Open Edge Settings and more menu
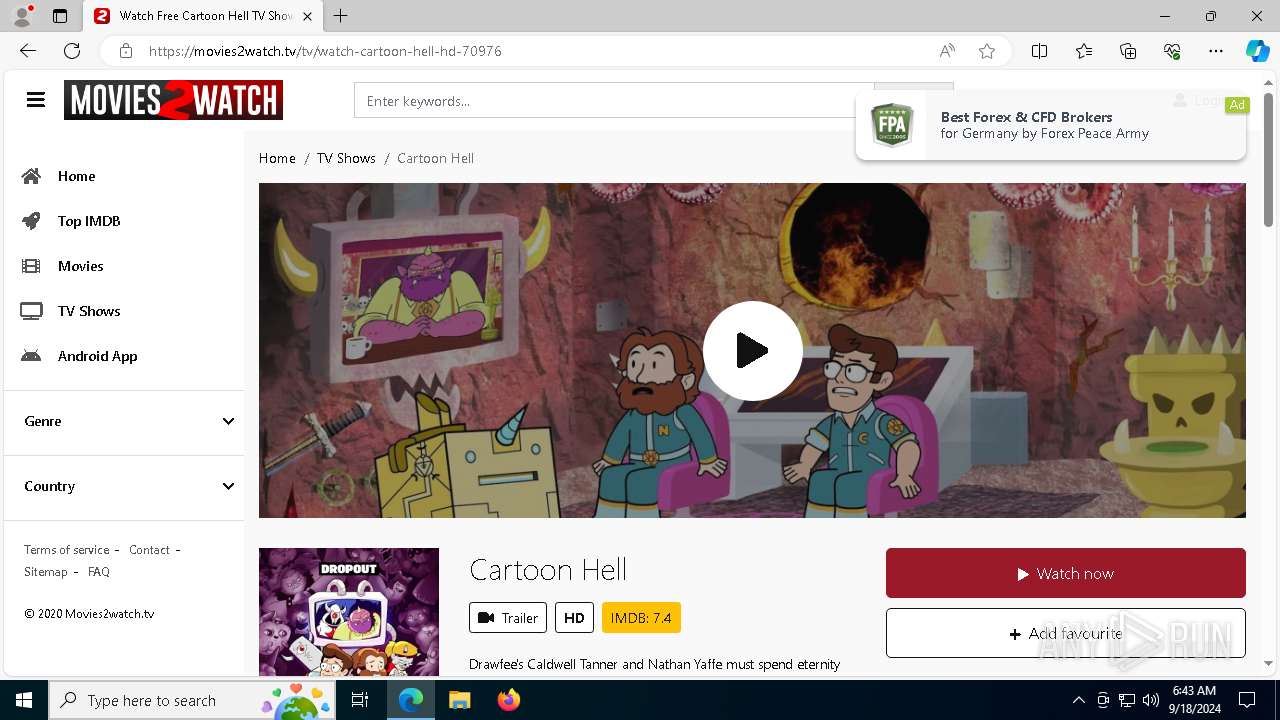 1216,51
